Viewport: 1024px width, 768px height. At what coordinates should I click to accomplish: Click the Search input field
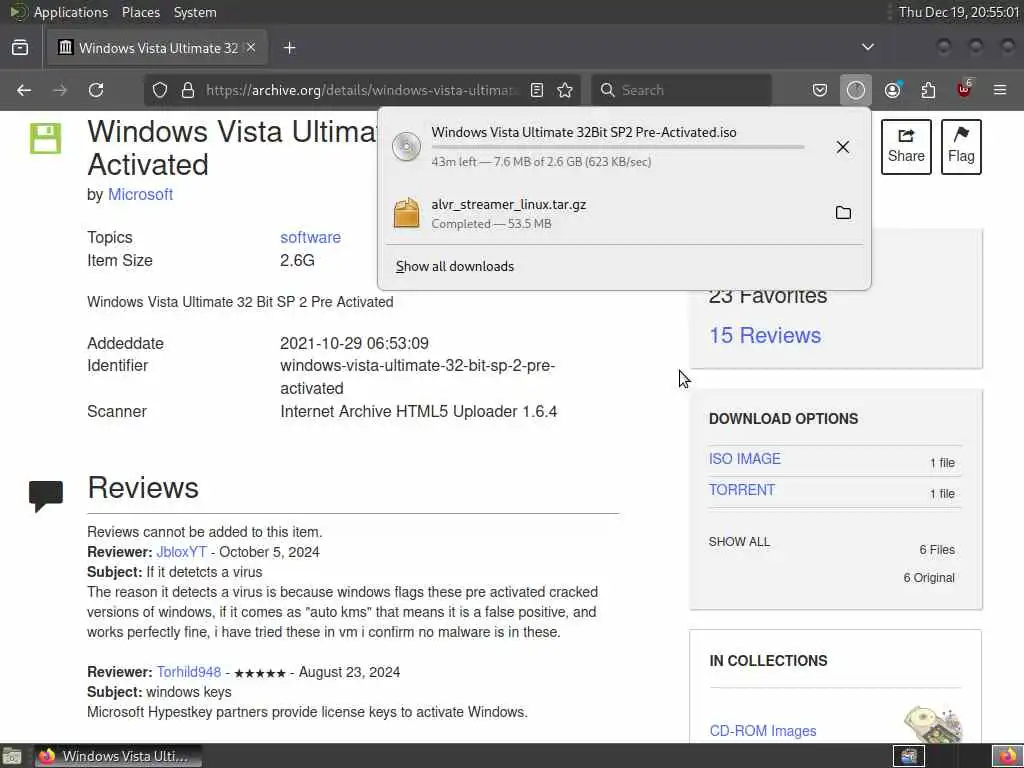point(682,90)
